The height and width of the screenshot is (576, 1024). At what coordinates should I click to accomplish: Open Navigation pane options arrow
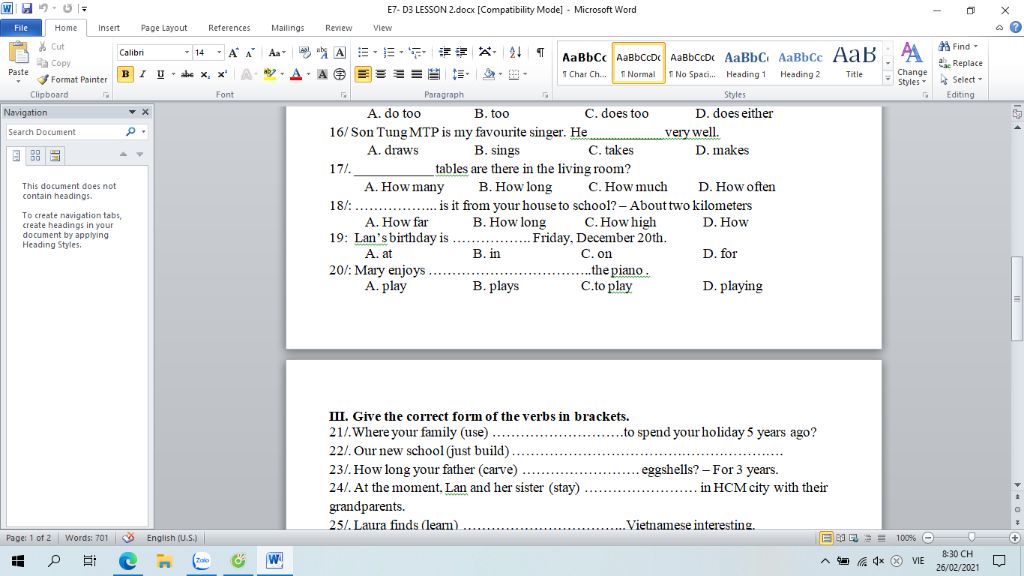coord(132,112)
